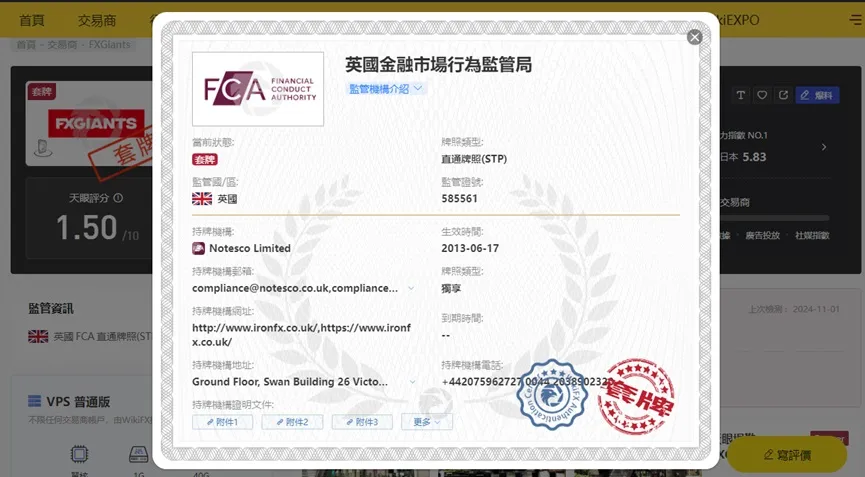This screenshot has height=477, width=865.
Task: Close the FCA license certificate popup
Action: 695,37
